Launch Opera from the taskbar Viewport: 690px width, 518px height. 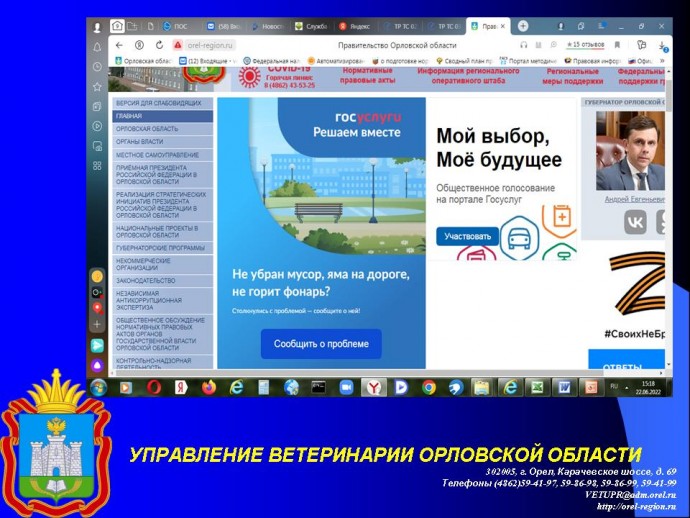154,387
